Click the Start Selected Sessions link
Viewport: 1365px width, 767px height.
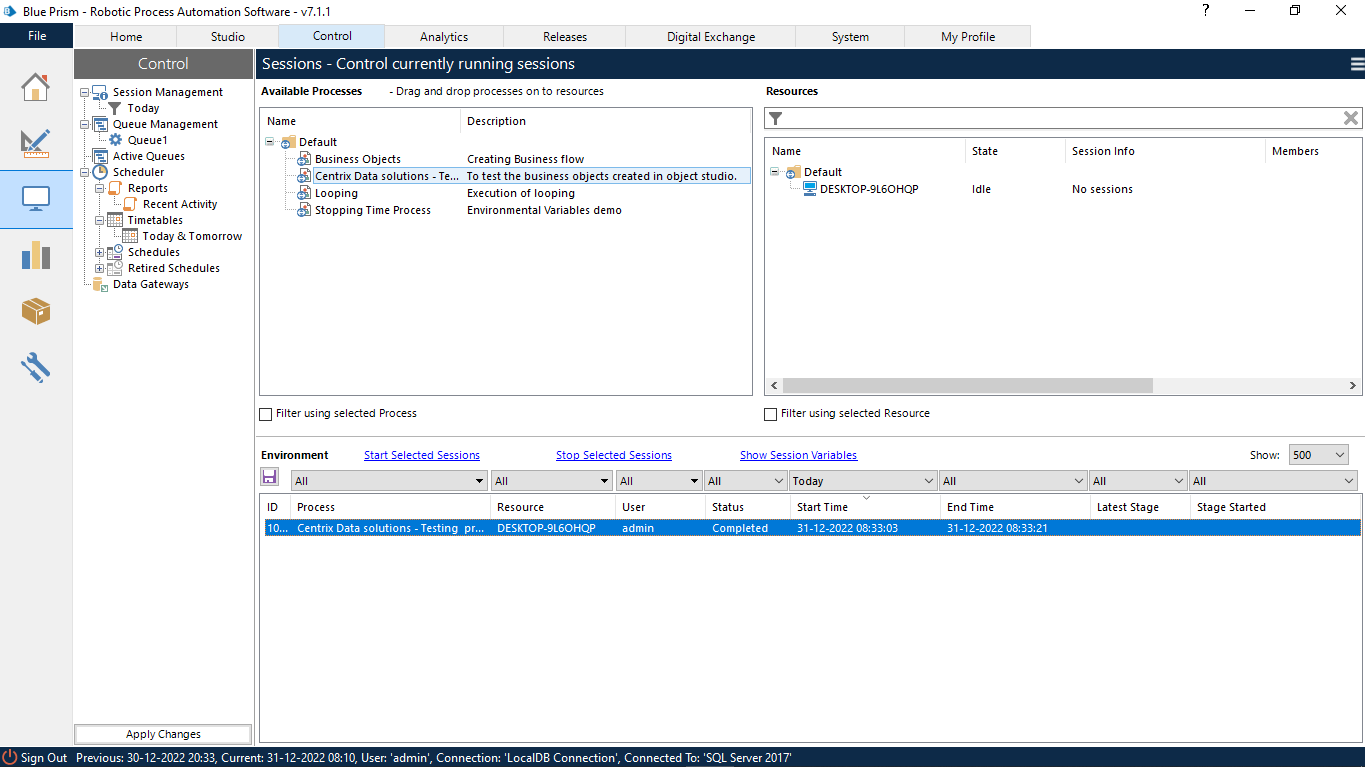421,454
